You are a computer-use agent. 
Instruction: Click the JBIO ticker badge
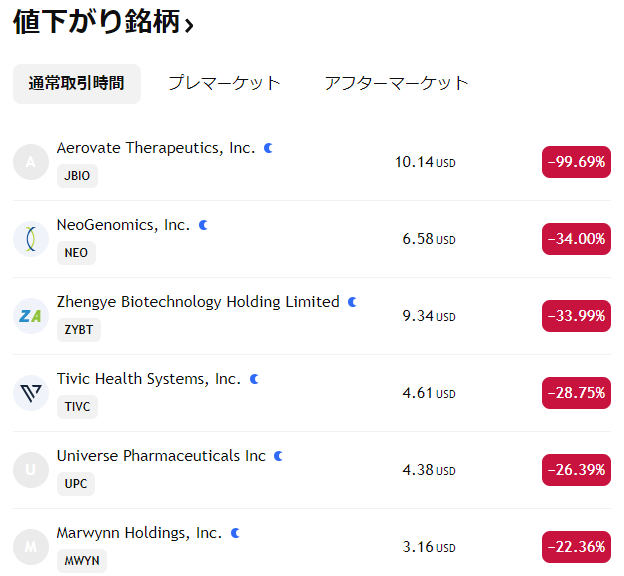pos(77,176)
